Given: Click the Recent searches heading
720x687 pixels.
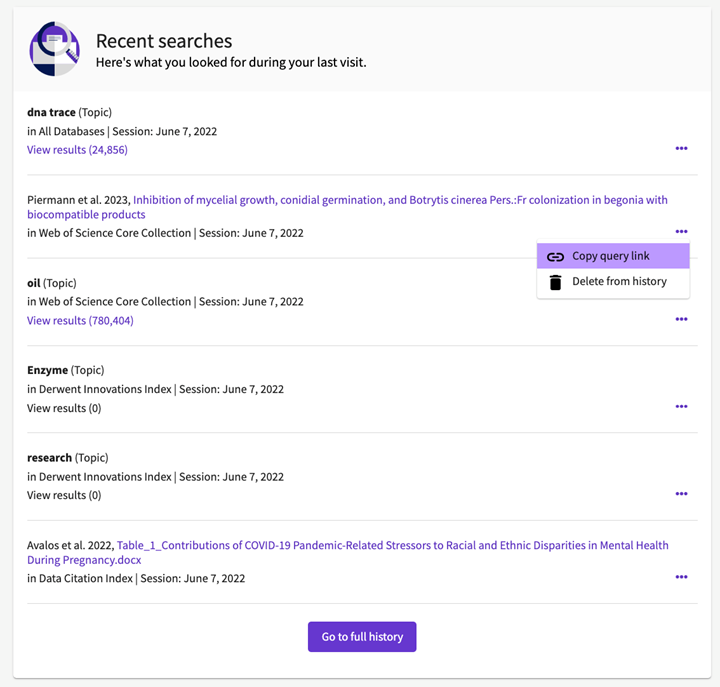Looking at the screenshot, I should [x=164, y=41].
